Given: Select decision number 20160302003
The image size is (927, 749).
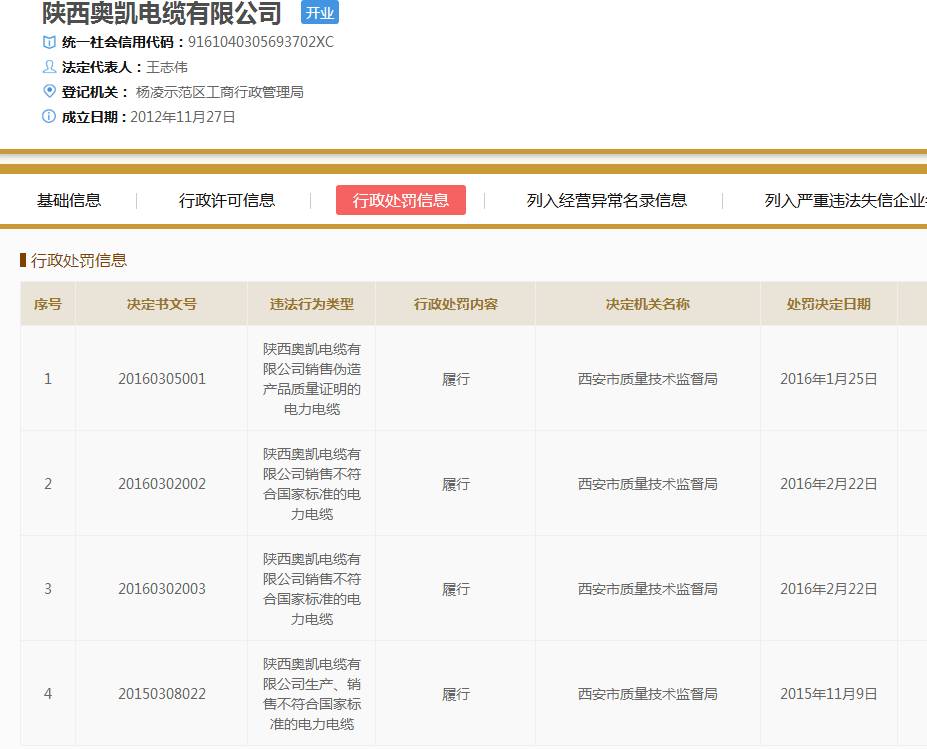Looking at the screenshot, I should click(162, 589).
